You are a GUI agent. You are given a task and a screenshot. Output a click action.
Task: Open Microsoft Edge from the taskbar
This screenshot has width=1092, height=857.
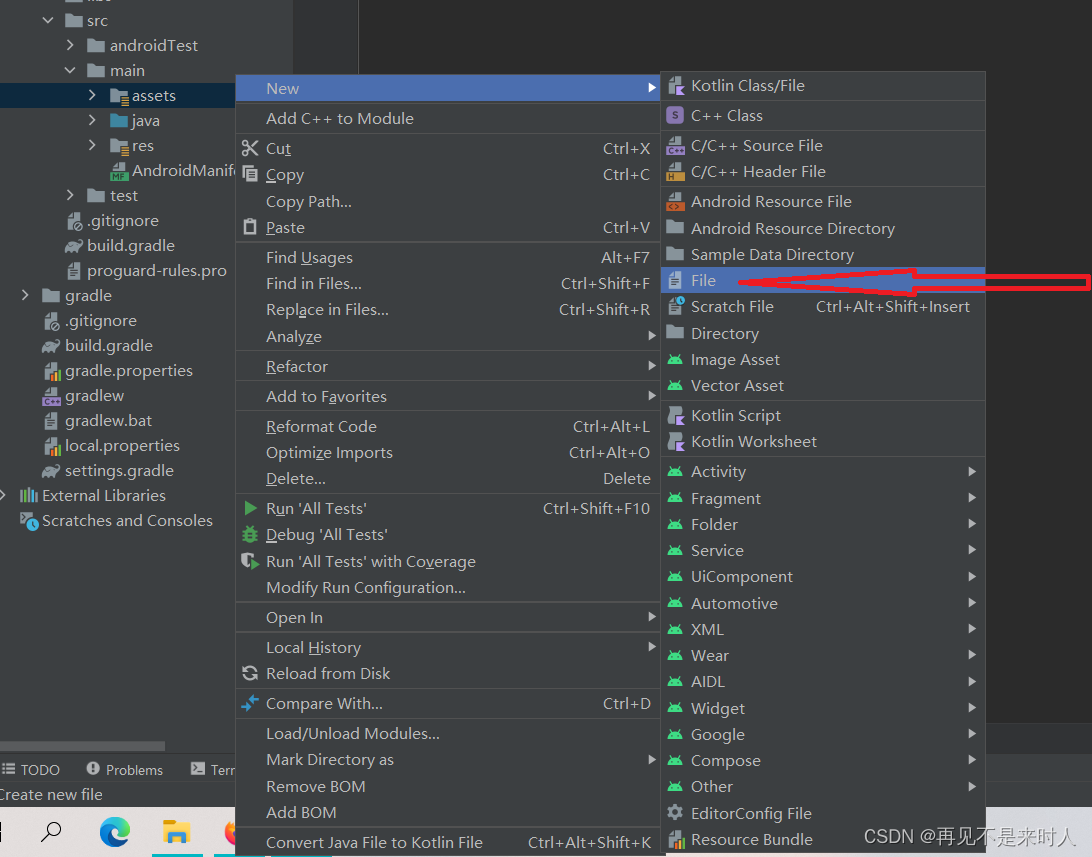(114, 831)
